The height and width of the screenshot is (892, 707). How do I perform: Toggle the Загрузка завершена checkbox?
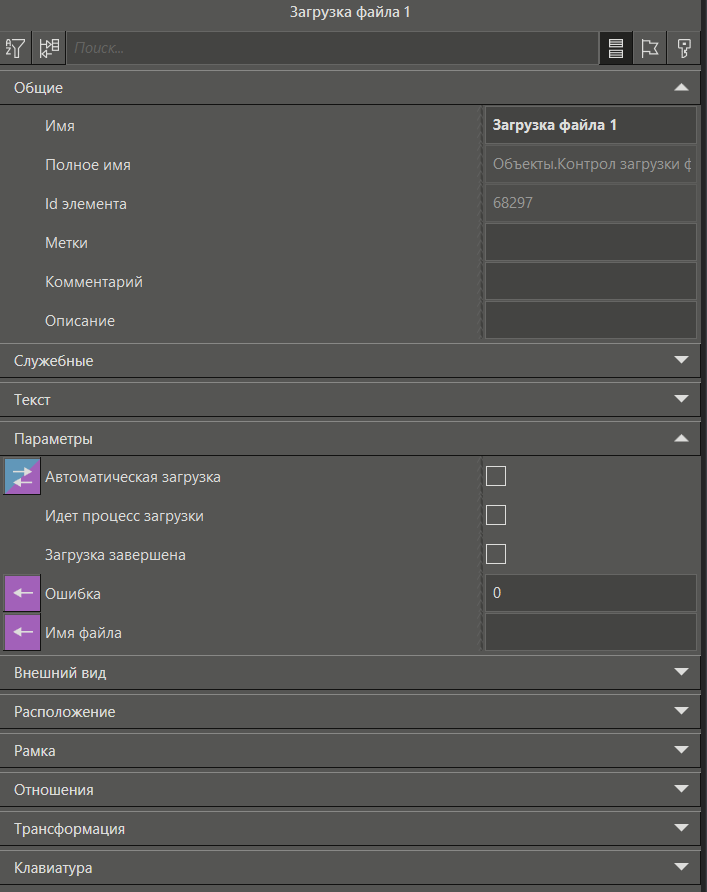coord(495,553)
